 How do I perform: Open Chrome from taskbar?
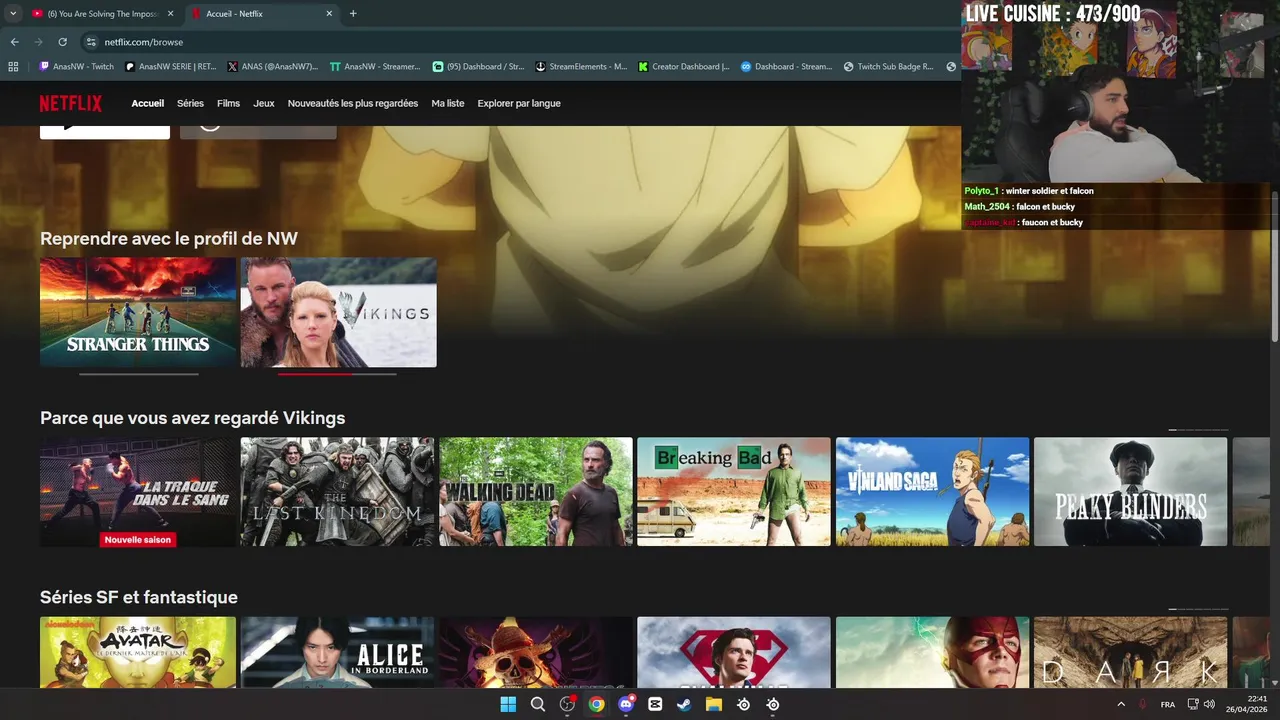[596, 704]
